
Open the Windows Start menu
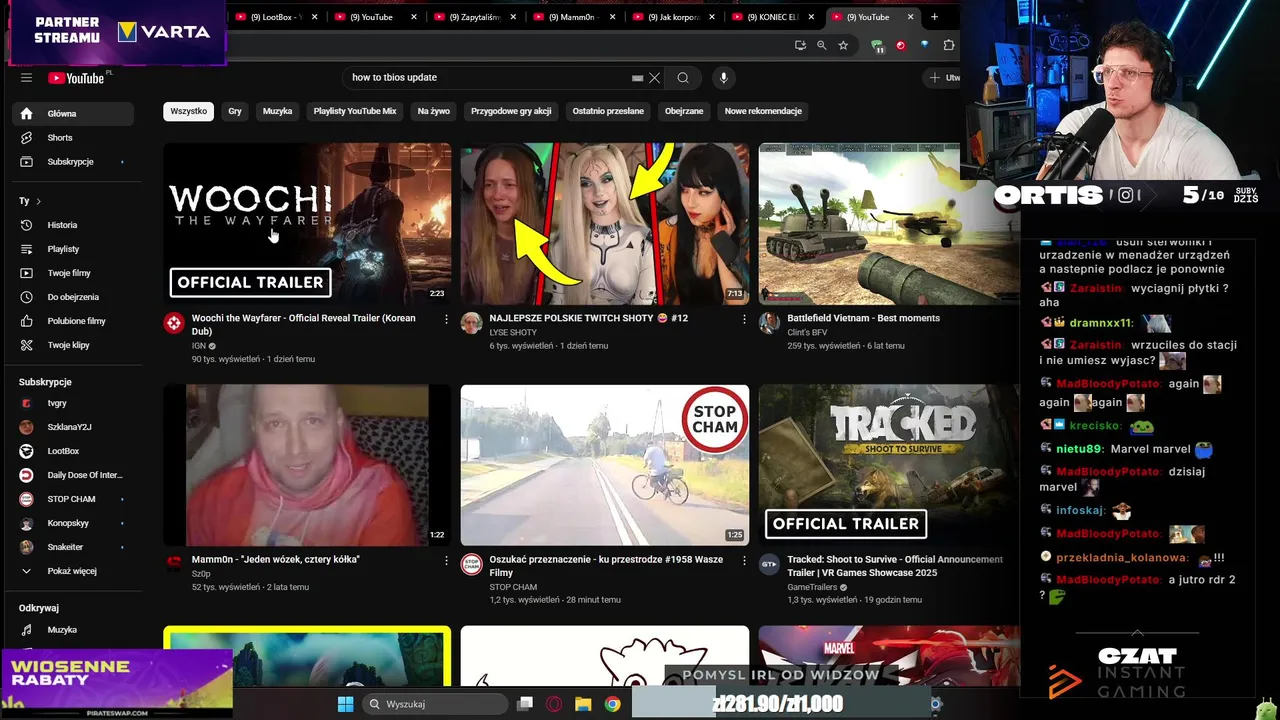(x=345, y=704)
